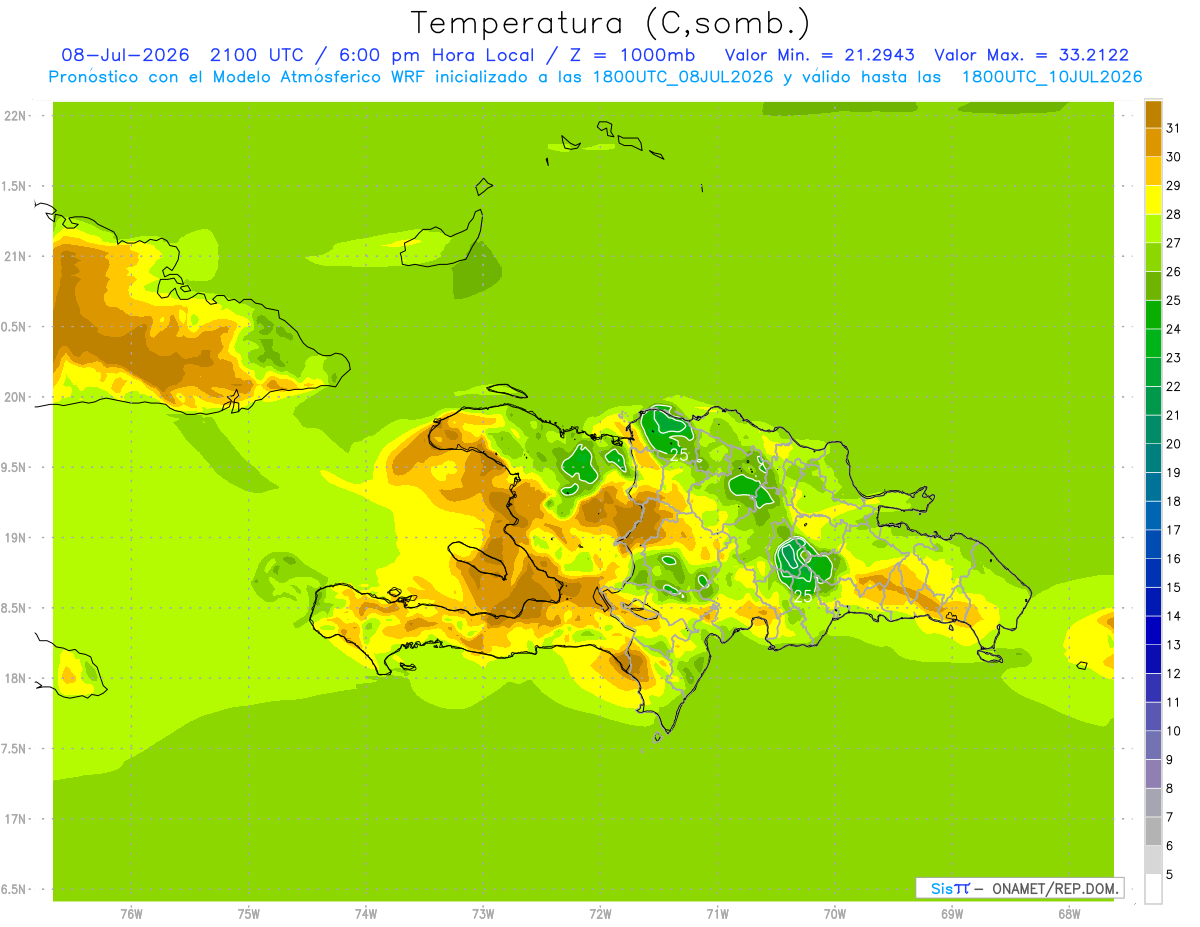Viewport: 1200px width, 927px height.
Task: Click the '68W' longitude label
Action: (x=1069, y=914)
